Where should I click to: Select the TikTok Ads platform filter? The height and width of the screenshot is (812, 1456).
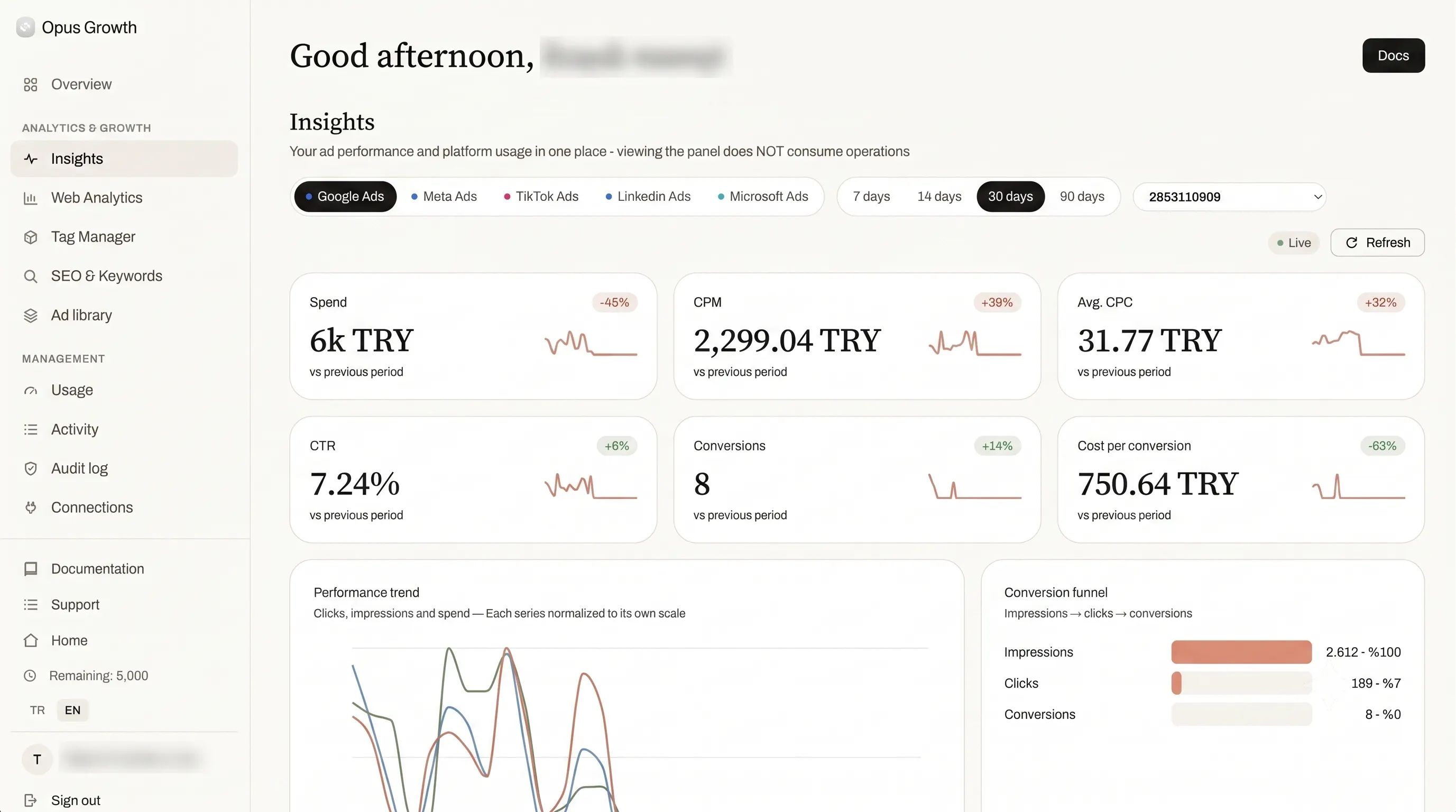pos(541,197)
